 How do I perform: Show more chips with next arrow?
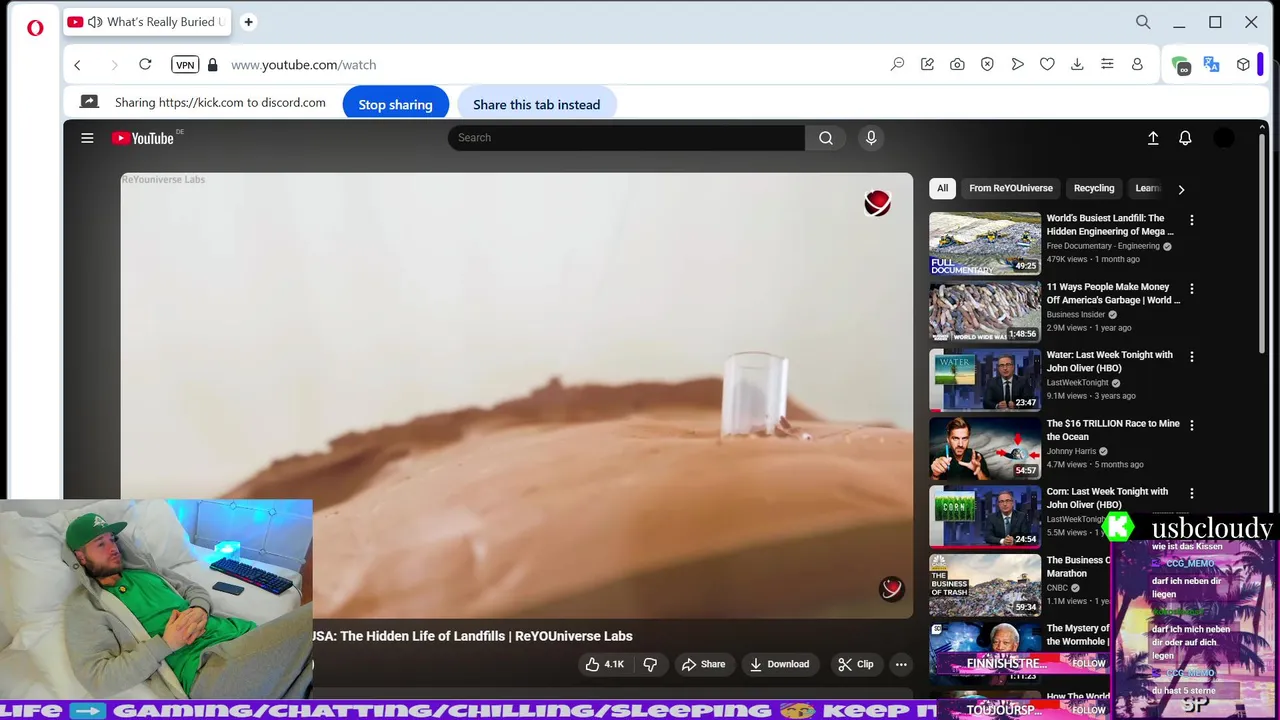(x=1181, y=189)
